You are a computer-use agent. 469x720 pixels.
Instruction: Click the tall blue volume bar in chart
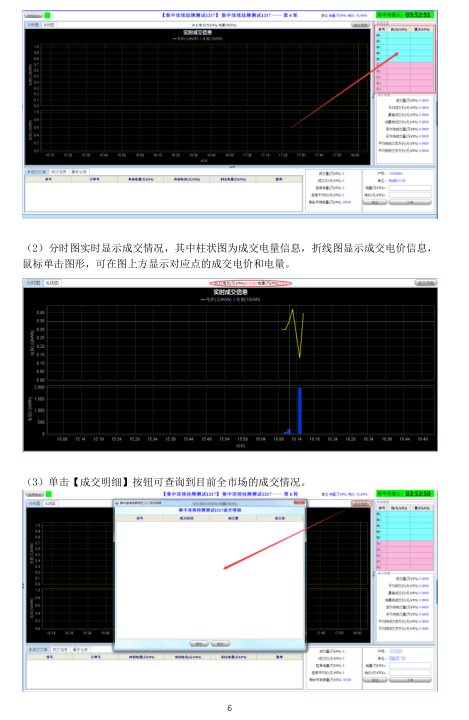coord(299,411)
